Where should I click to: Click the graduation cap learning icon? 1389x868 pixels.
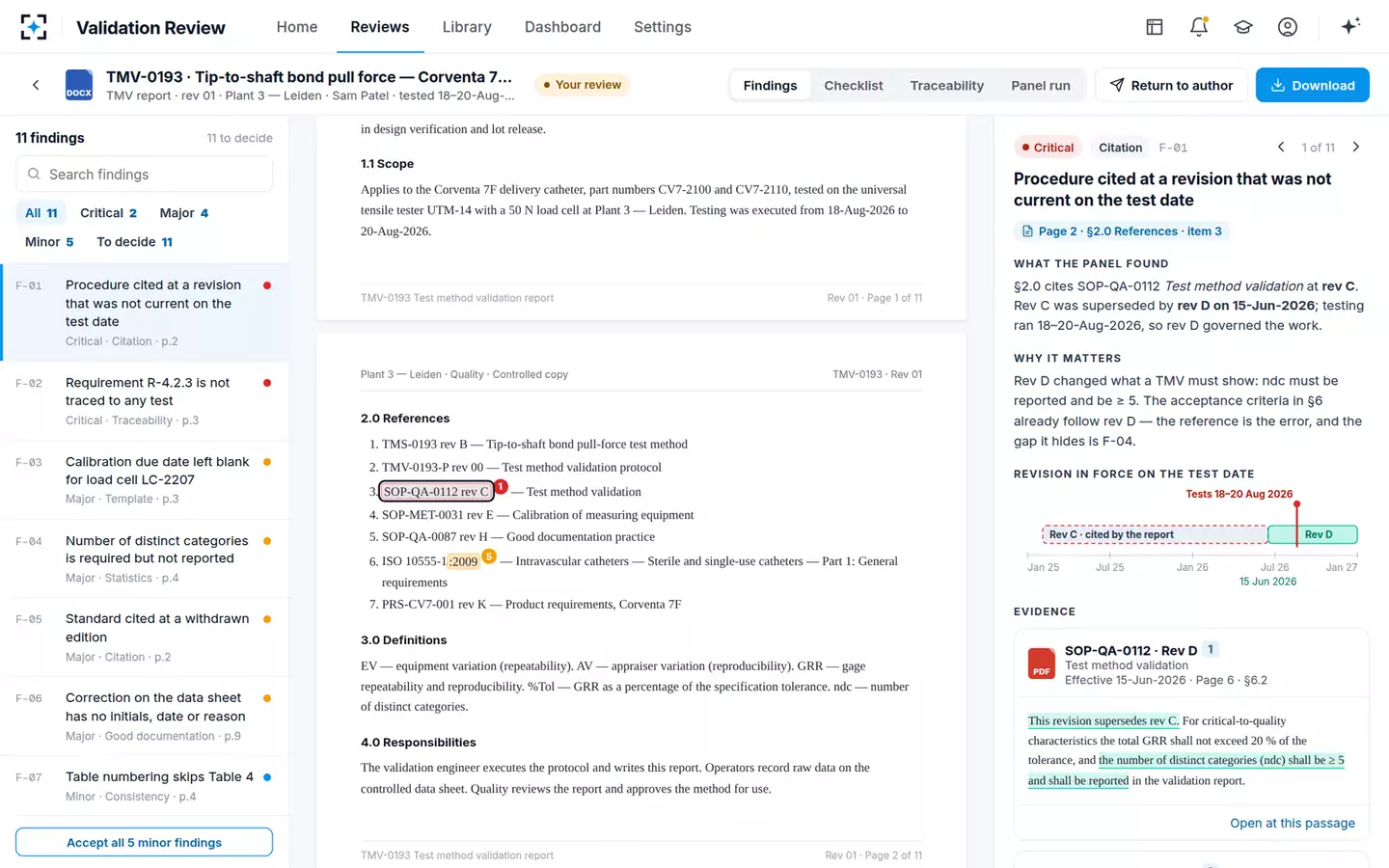[x=1243, y=27]
